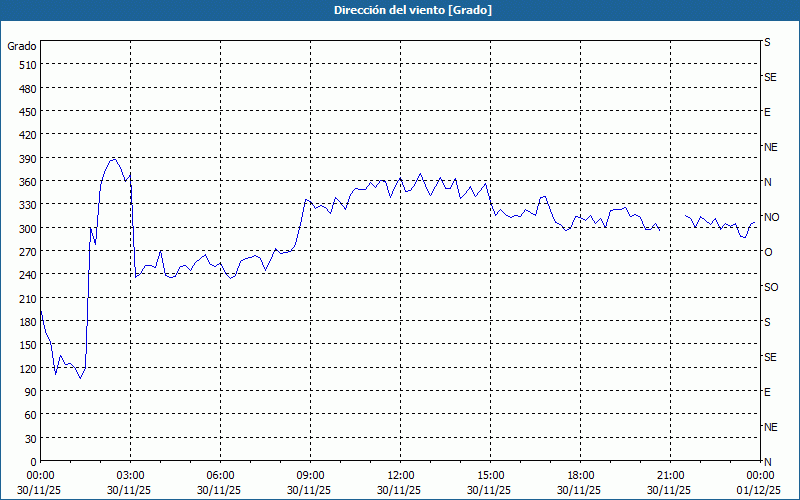Select the 0 value on the degree axis
Image resolution: width=800 pixels, height=500 pixels.
pos(34,462)
